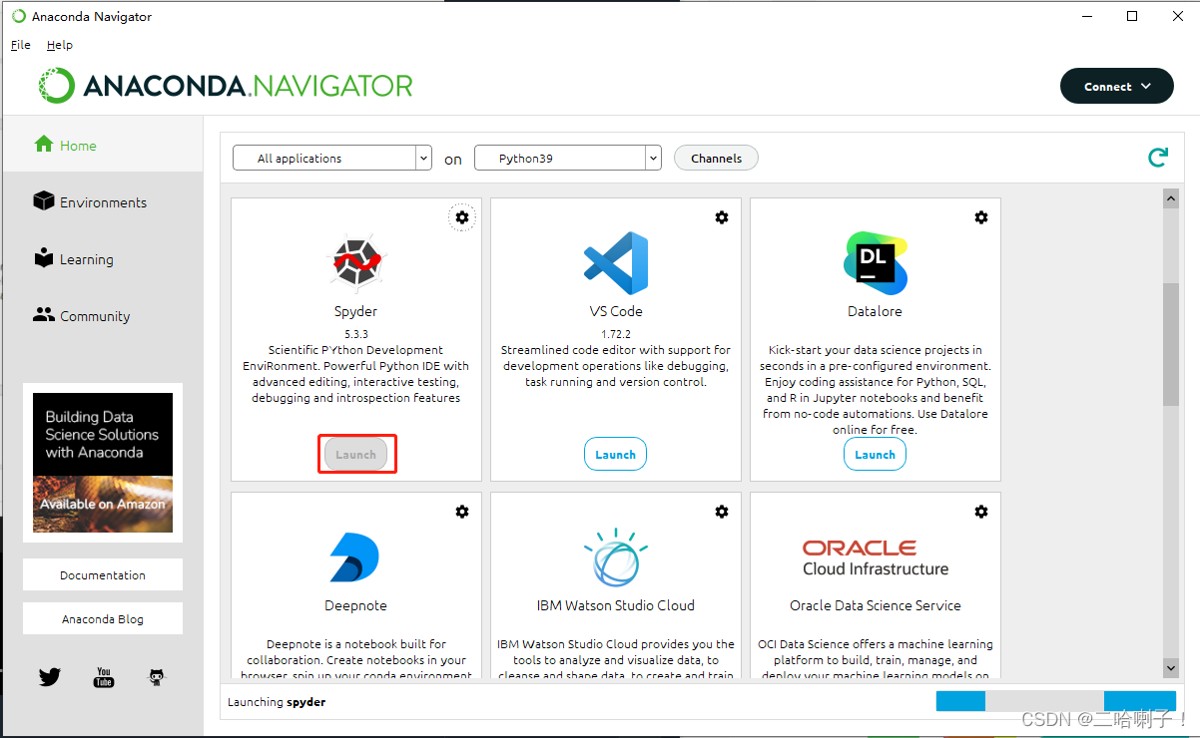1200x738 pixels.
Task: Click the VS Code version 1.72.2 text
Action: click(615, 334)
